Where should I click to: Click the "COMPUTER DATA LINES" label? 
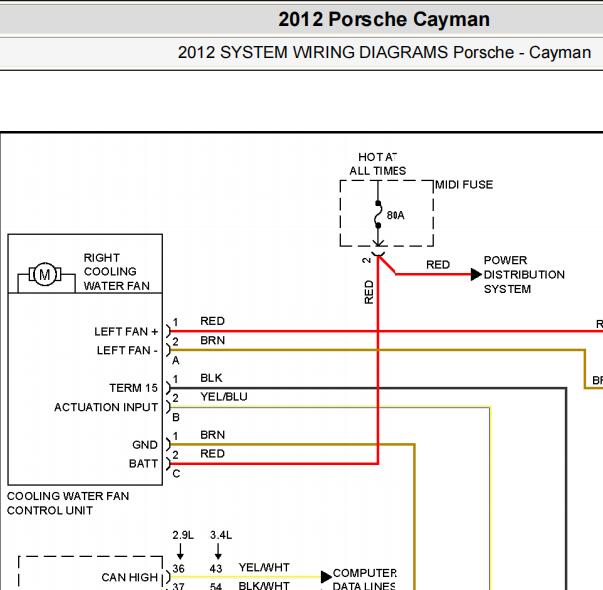click(x=365, y=579)
